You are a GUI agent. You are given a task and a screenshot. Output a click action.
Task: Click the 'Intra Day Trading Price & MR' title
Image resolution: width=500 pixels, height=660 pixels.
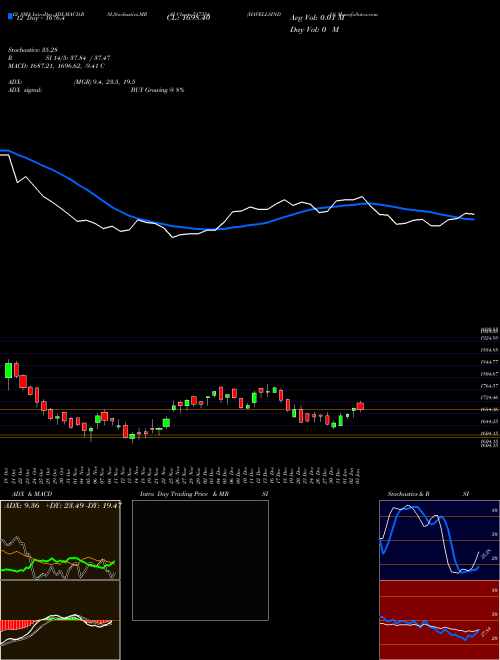(x=184, y=494)
